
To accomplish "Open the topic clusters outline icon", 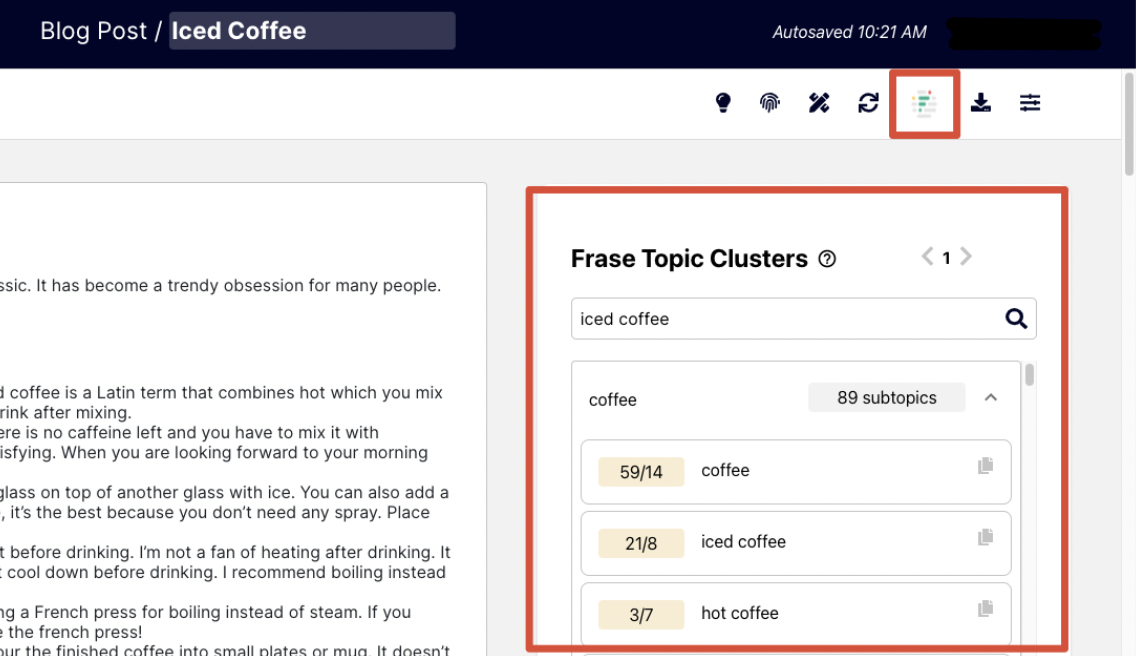I will (924, 104).
